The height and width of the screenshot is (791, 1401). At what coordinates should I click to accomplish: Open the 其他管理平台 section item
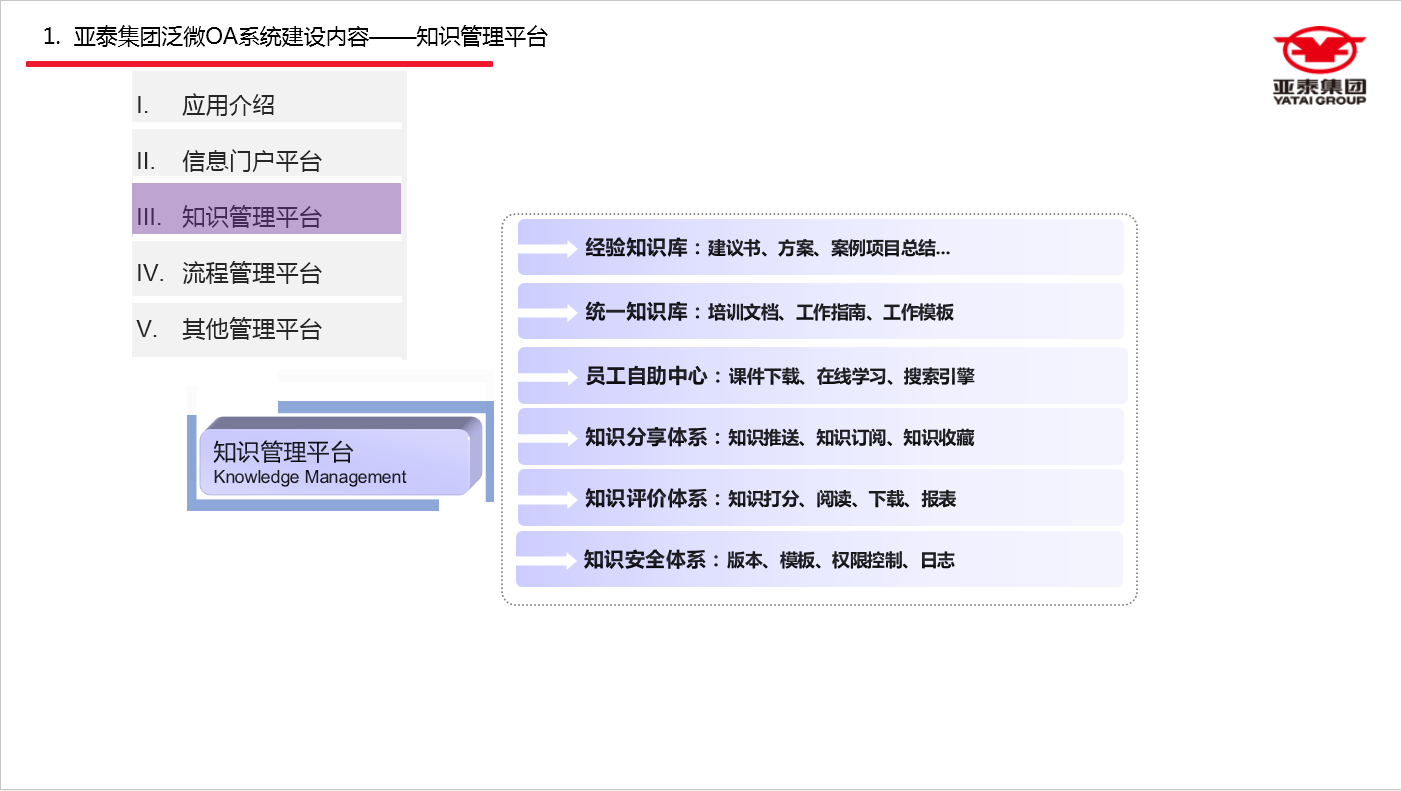(251, 329)
